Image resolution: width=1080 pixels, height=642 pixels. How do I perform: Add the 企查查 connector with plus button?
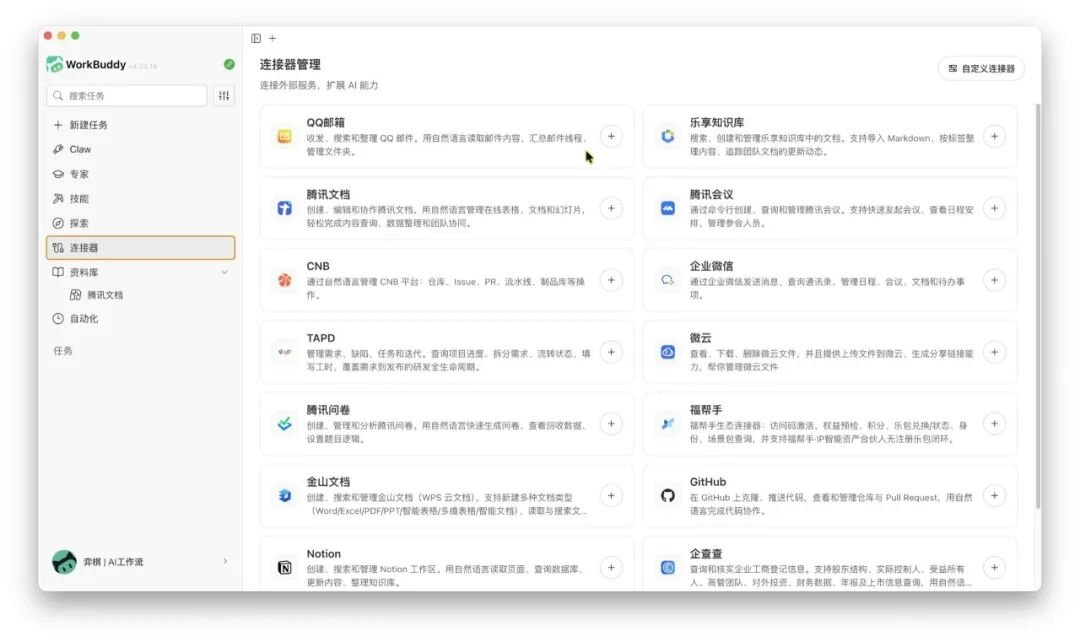point(994,568)
